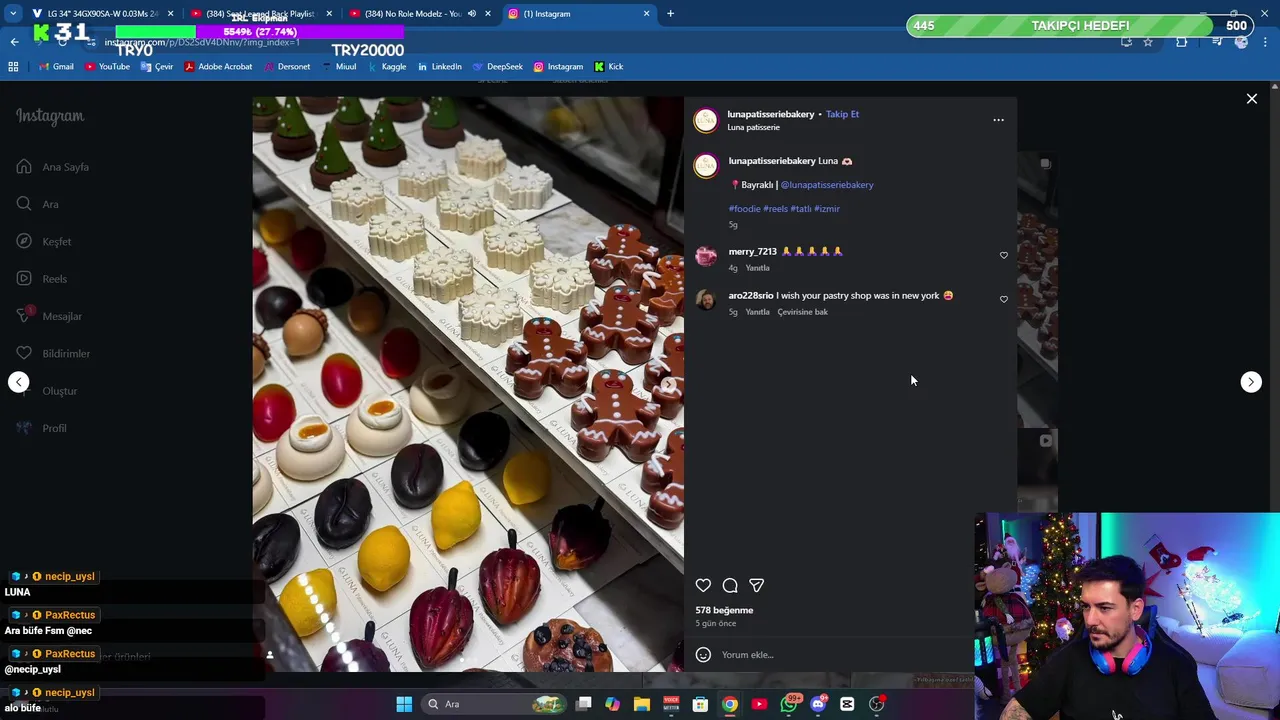Open the comment bubble icon under the post
Image resolution: width=1280 pixels, height=720 pixels.
tap(730, 586)
